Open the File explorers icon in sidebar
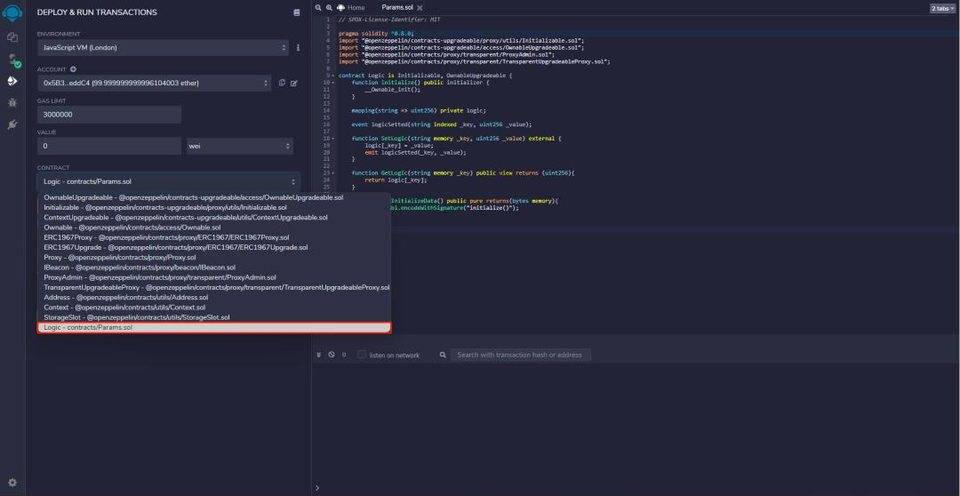 pyautogui.click(x=12, y=37)
